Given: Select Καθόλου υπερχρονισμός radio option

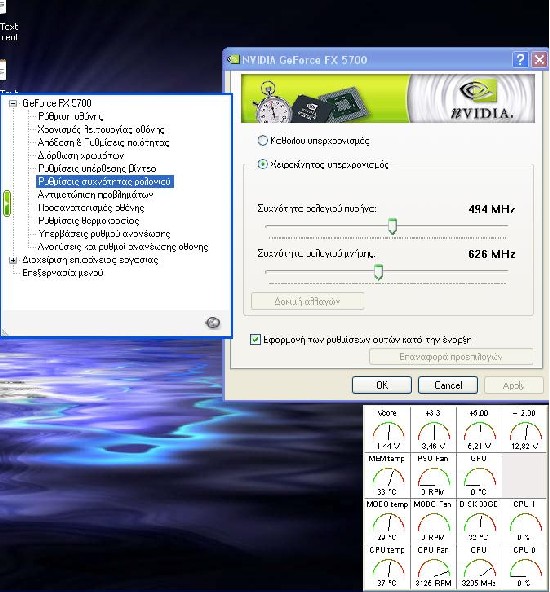Looking at the screenshot, I should coord(262,140).
